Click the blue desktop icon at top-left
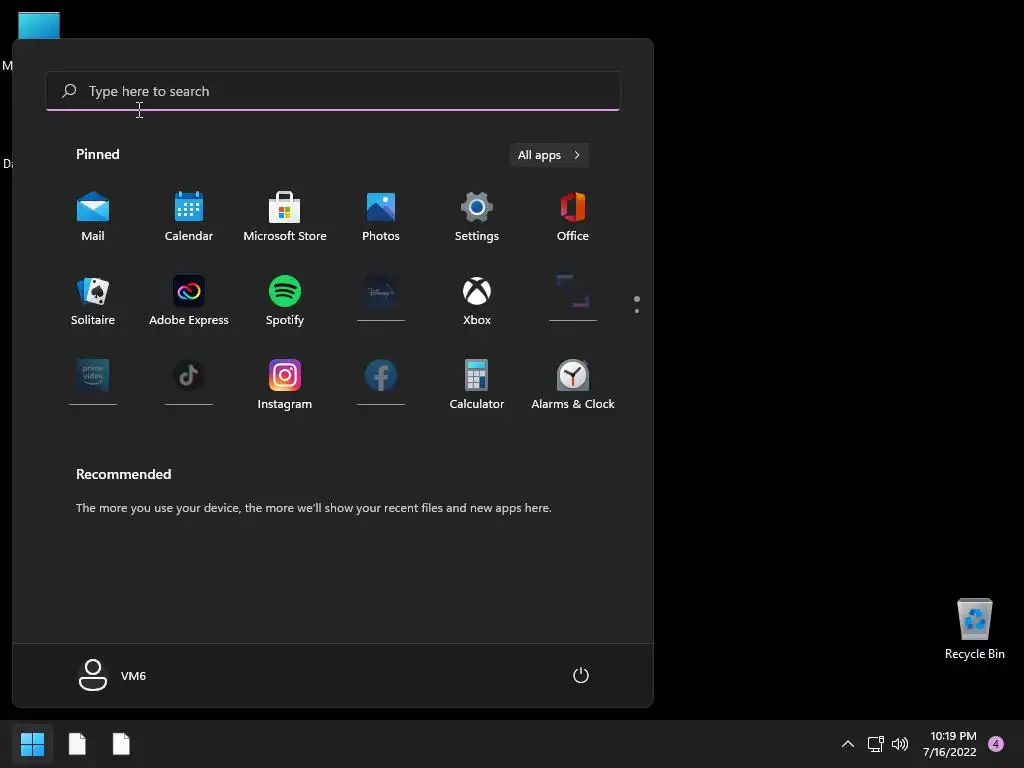Viewport: 1024px width, 768px height. 39,25
